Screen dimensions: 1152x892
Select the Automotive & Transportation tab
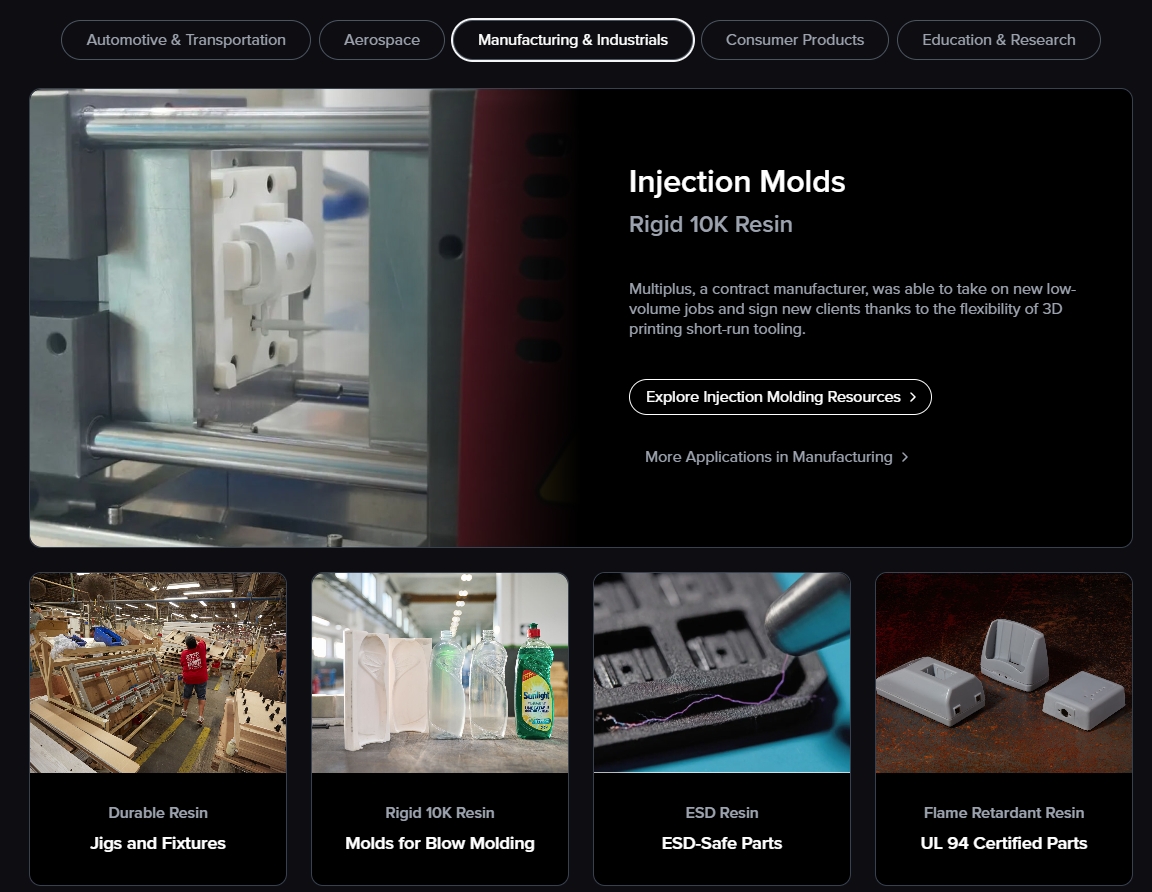pyautogui.click(x=186, y=40)
